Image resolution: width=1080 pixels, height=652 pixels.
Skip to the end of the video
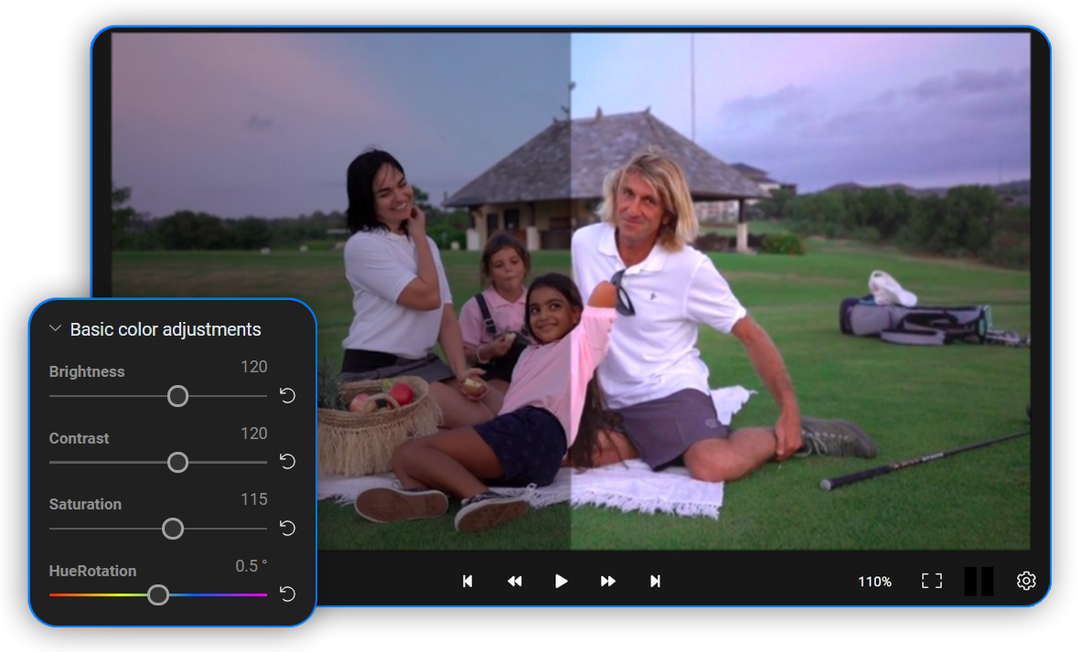(x=655, y=580)
